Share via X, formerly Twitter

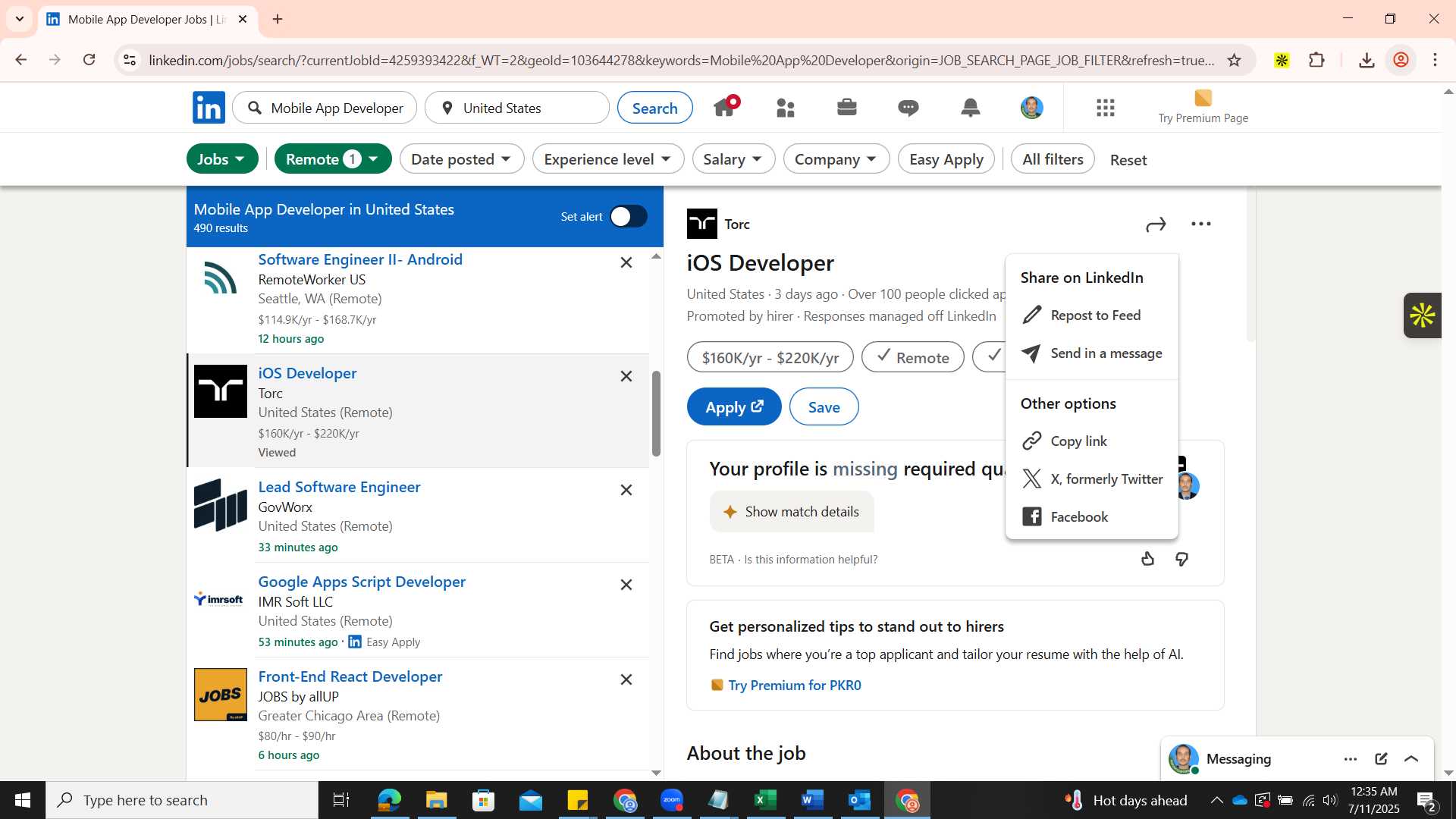(1092, 479)
